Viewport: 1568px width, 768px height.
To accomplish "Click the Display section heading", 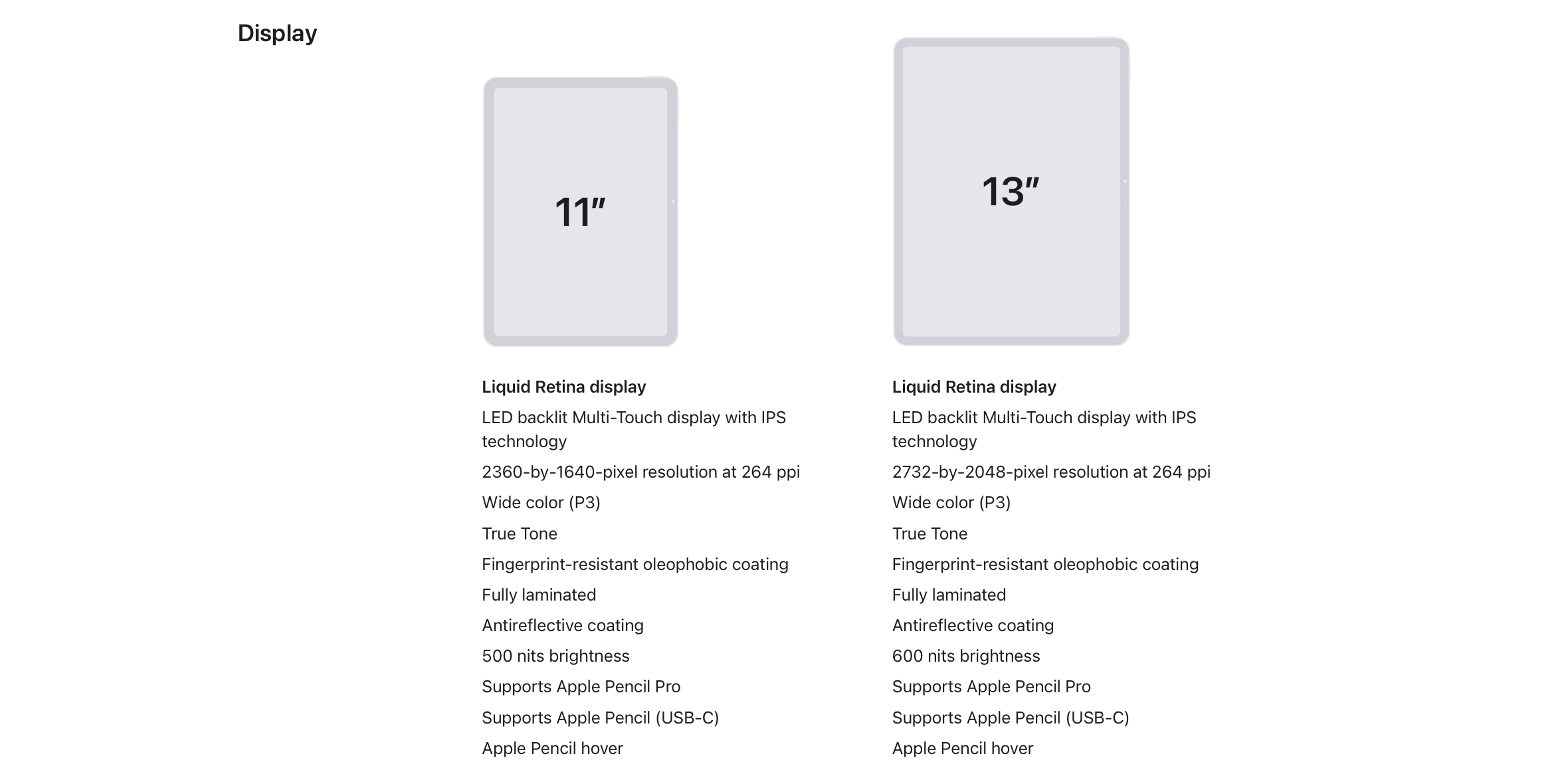I will [277, 33].
